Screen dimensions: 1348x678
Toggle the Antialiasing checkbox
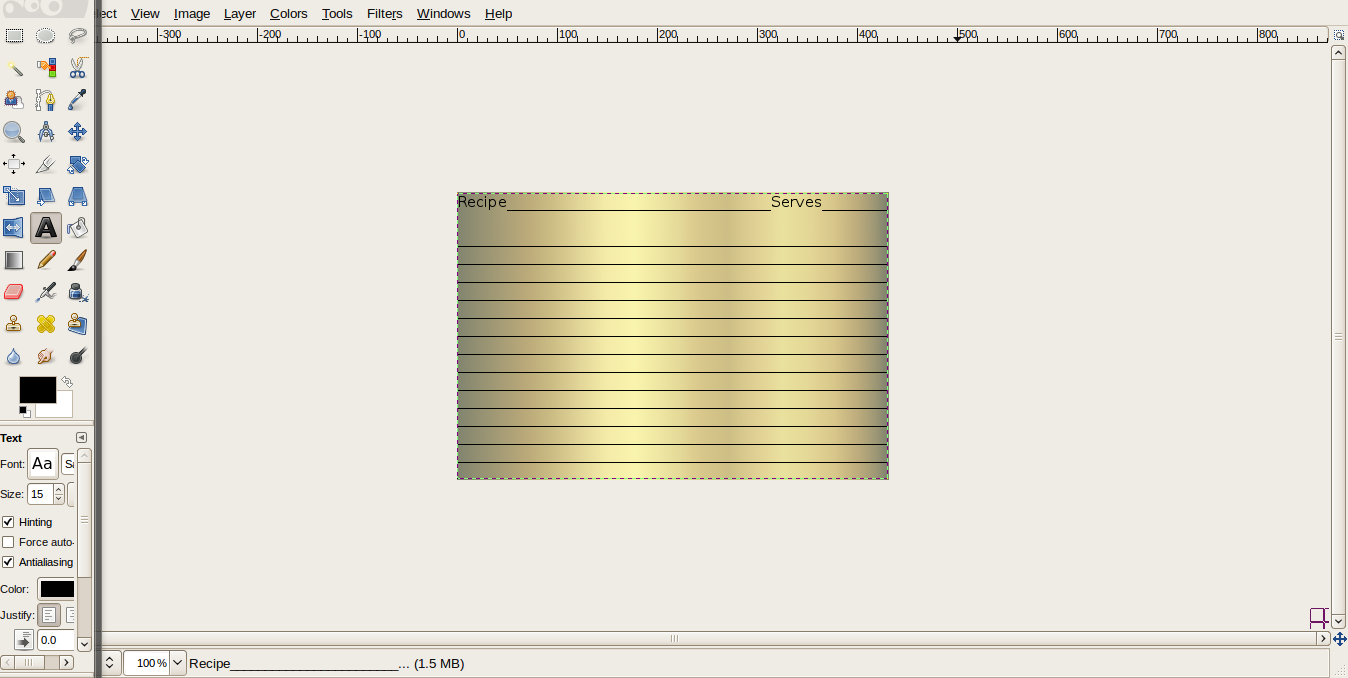pos(8,562)
